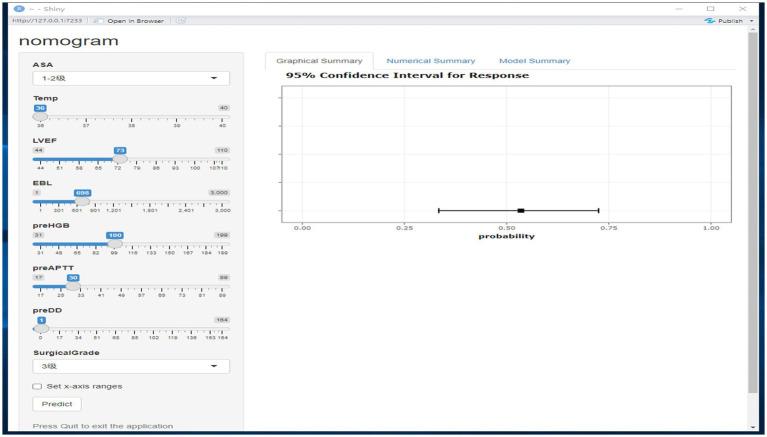Click the Predict button

(x=57, y=404)
